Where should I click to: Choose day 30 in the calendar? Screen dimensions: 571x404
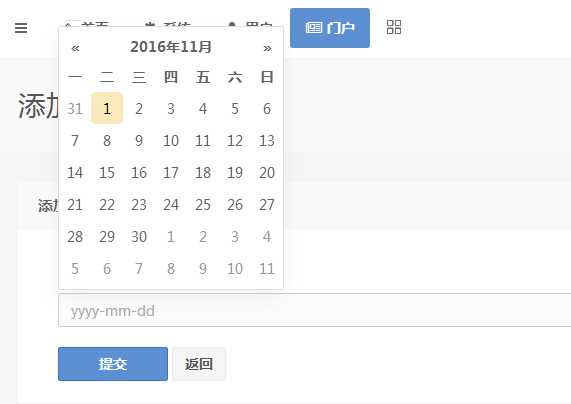[139, 236]
